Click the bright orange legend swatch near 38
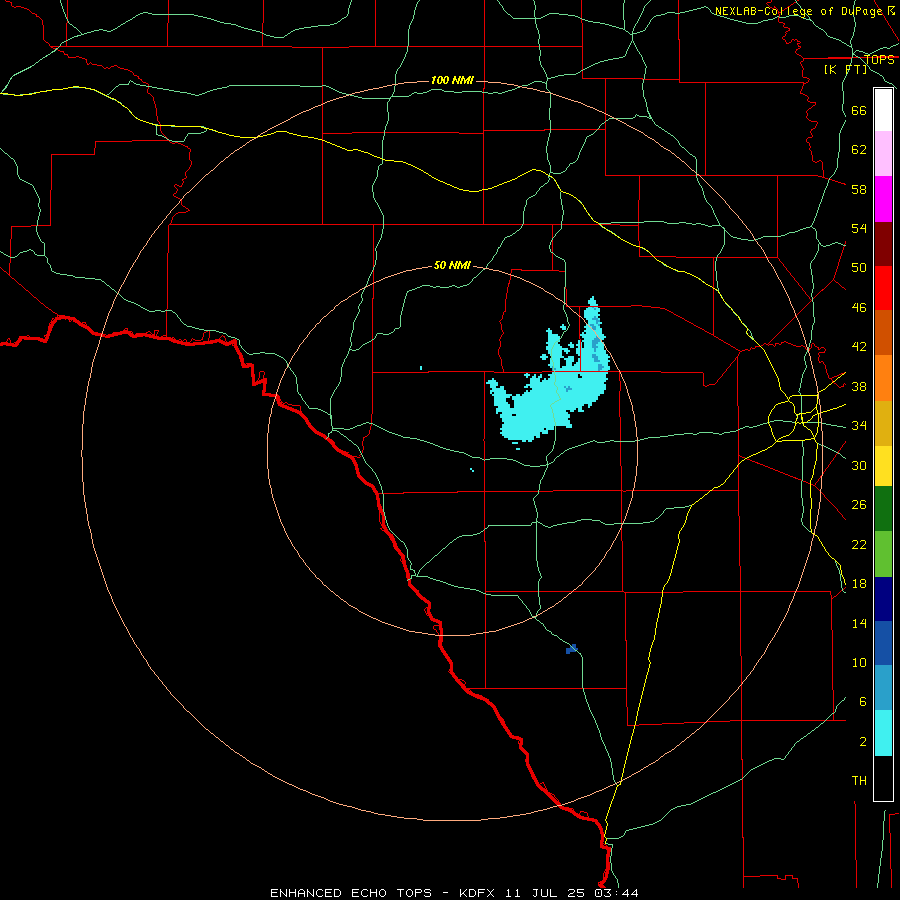 883,378
